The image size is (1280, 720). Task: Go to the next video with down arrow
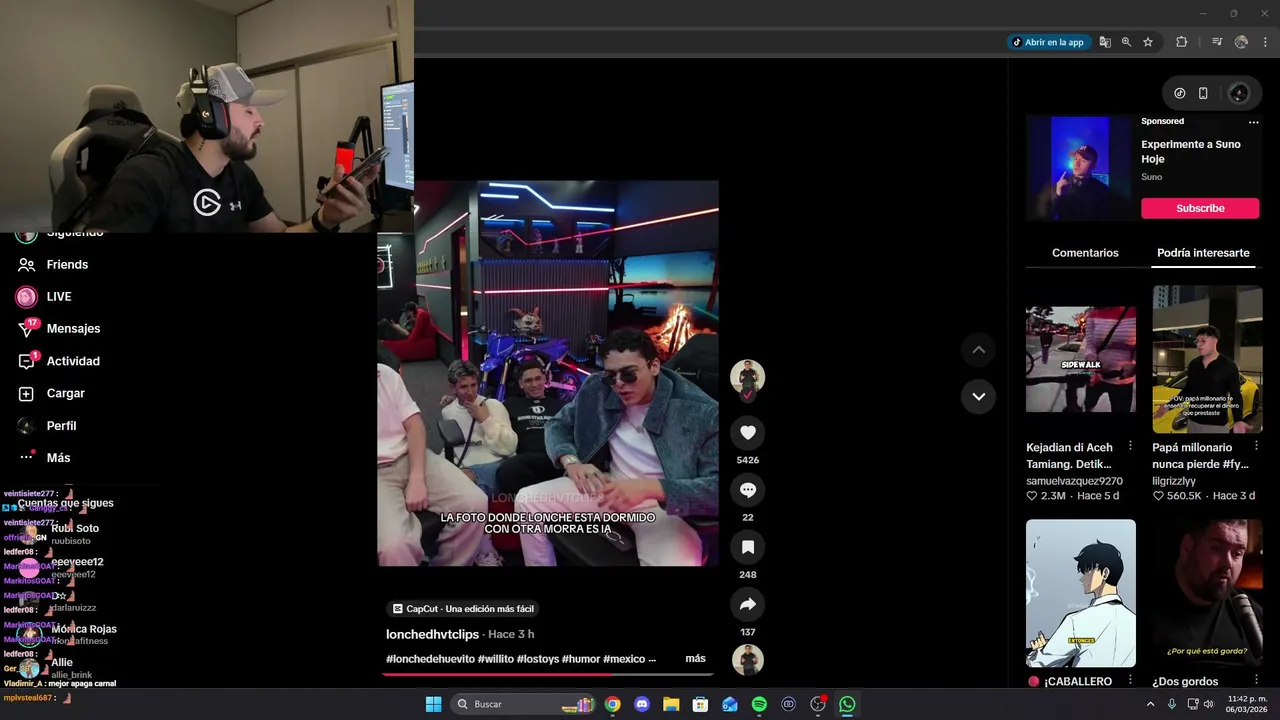(979, 396)
